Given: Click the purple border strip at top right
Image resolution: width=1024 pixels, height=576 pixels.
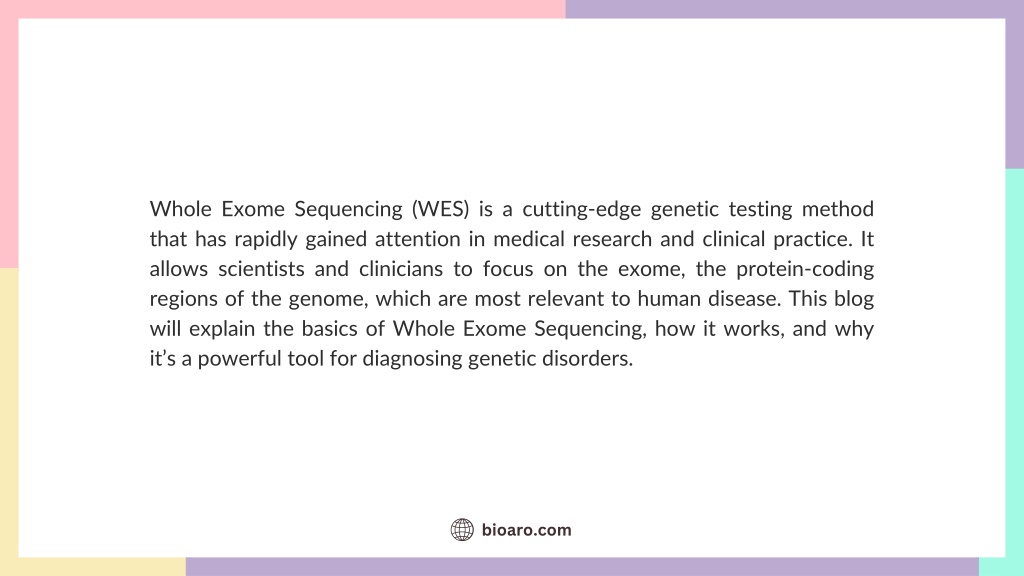Looking at the screenshot, I should pyautogui.click(x=795, y=9).
